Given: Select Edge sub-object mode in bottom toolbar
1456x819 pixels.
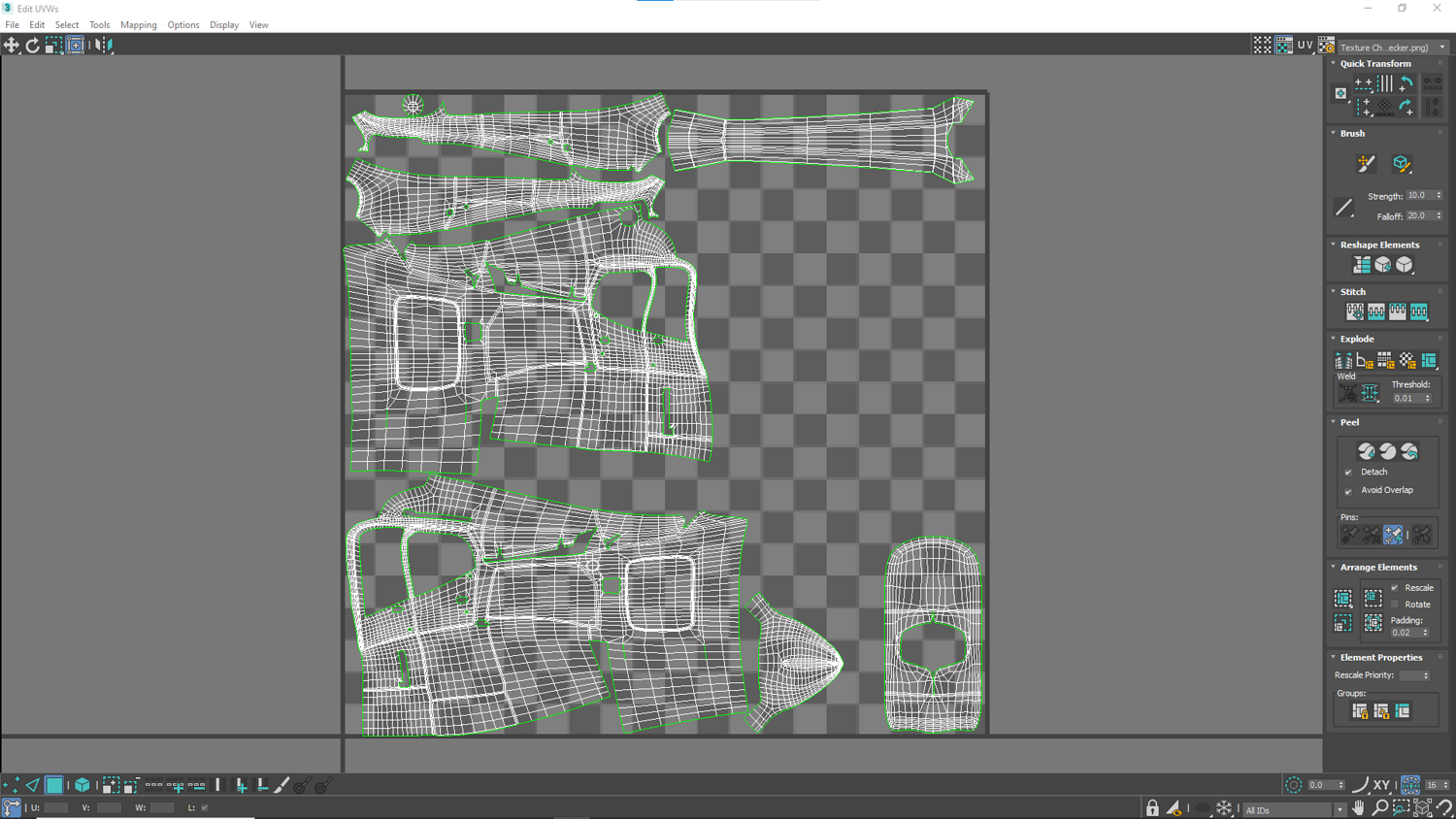Looking at the screenshot, I should coord(33,785).
